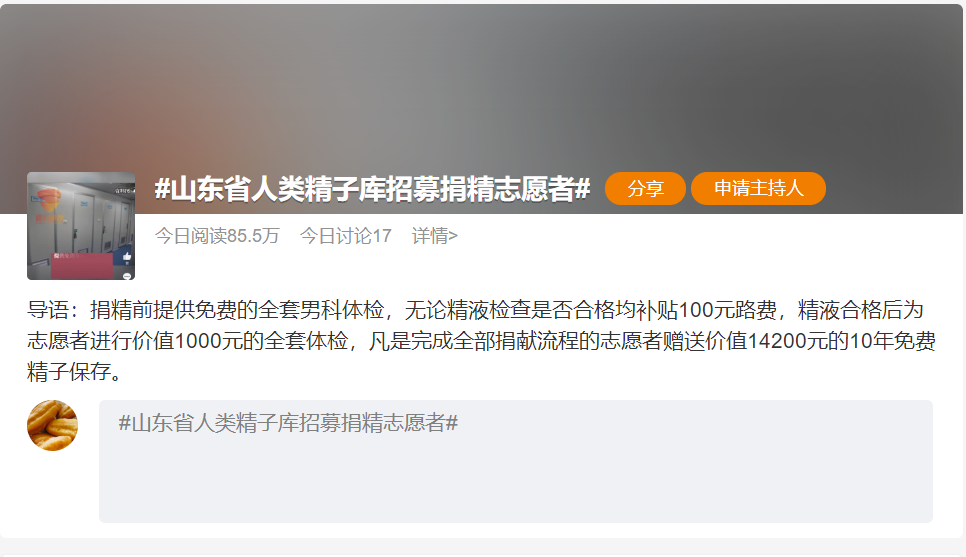Click empty area below the hashtag placeholder
Image resolution: width=966 pixels, height=557 pixels.
(516, 481)
